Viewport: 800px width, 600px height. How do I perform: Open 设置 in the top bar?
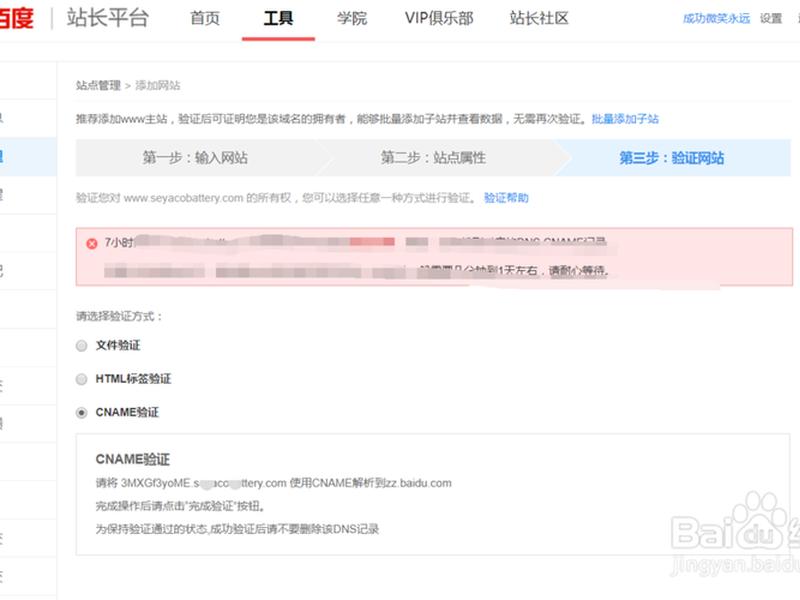click(770, 18)
